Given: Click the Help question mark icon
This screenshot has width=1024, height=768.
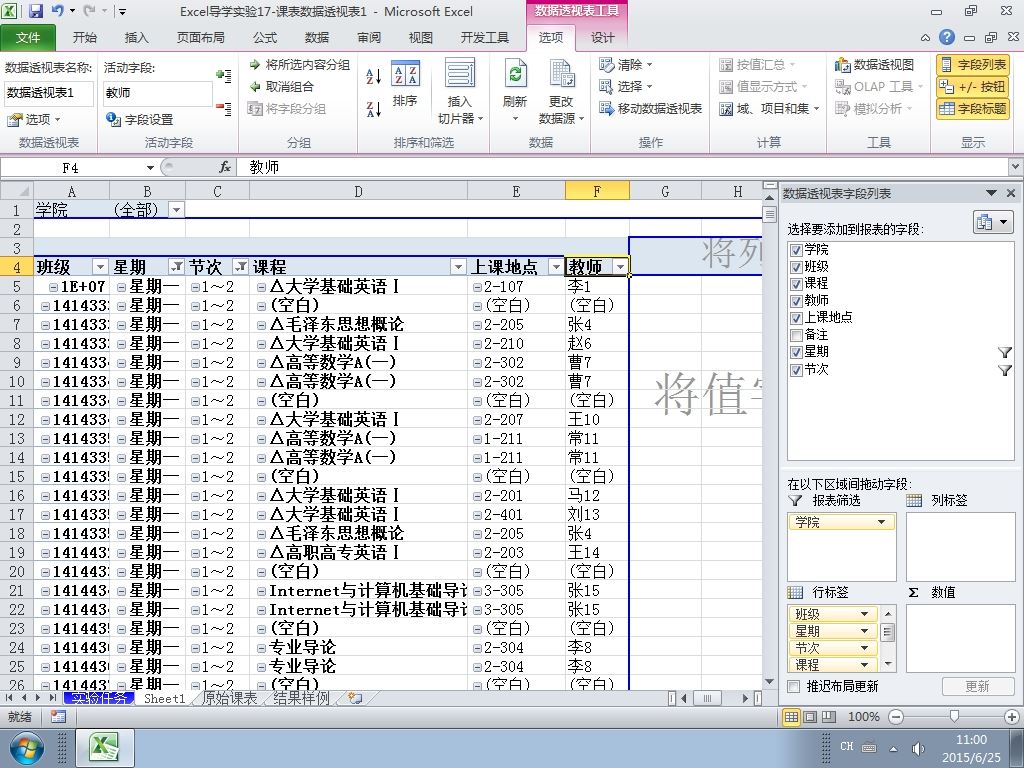Looking at the screenshot, I should click(x=946, y=37).
